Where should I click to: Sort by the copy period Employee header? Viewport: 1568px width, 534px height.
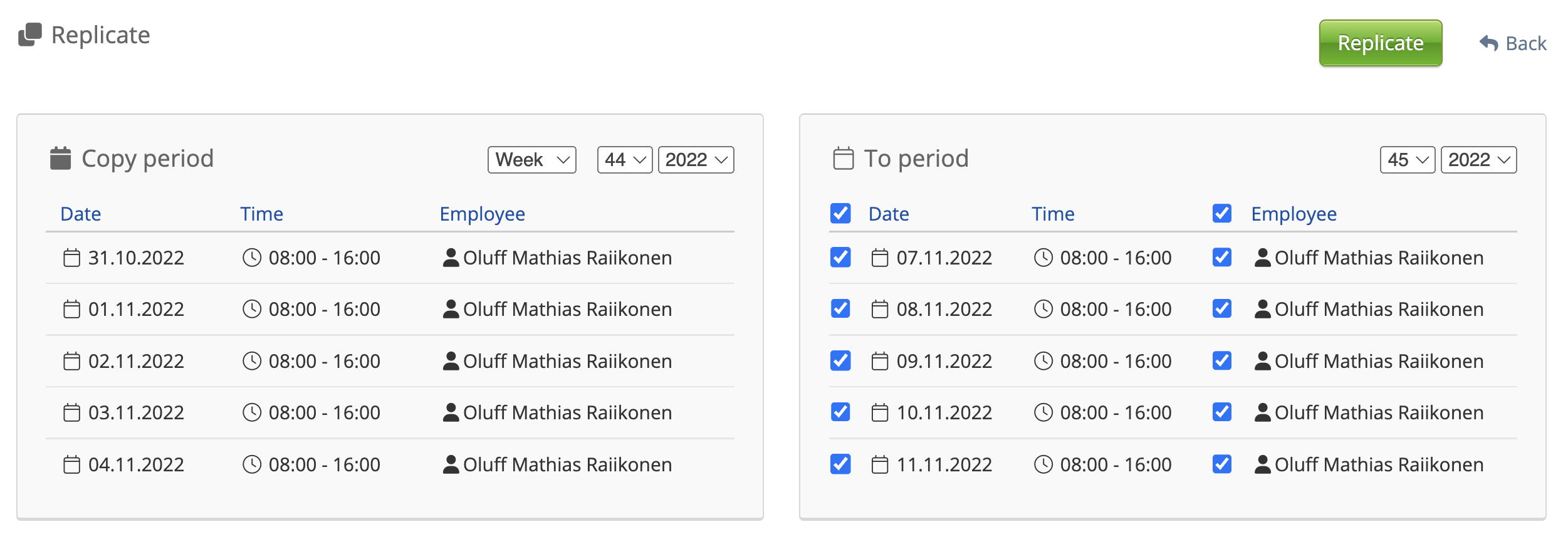(482, 214)
